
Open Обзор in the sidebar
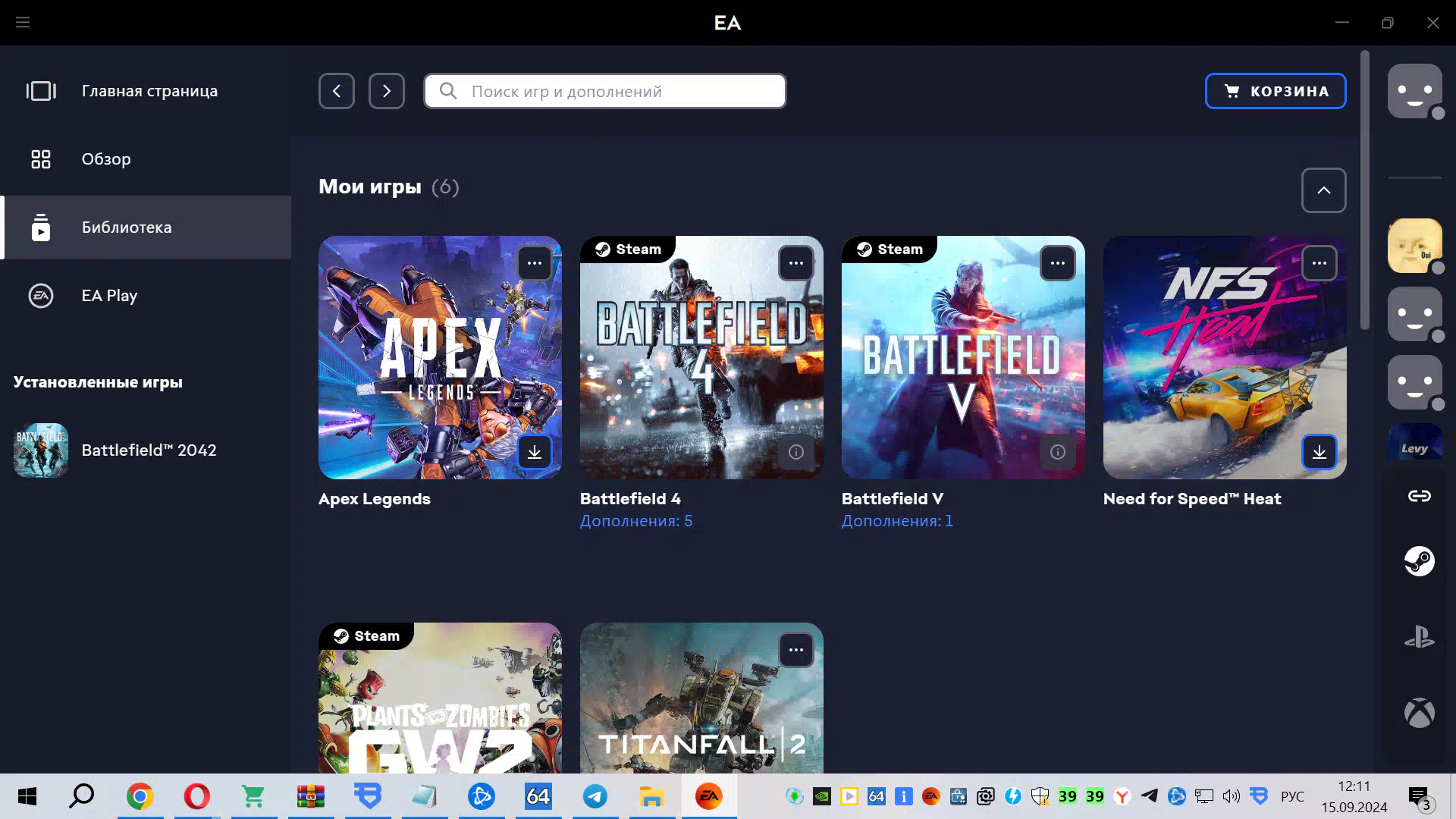[146, 159]
